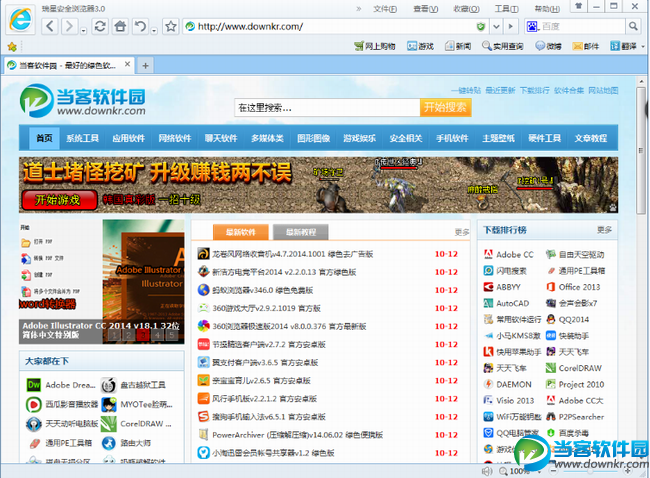The width and height of the screenshot is (650, 478).
Task: Open PowerArchiver v14.06.02 entry
Action: tap(298, 435)
